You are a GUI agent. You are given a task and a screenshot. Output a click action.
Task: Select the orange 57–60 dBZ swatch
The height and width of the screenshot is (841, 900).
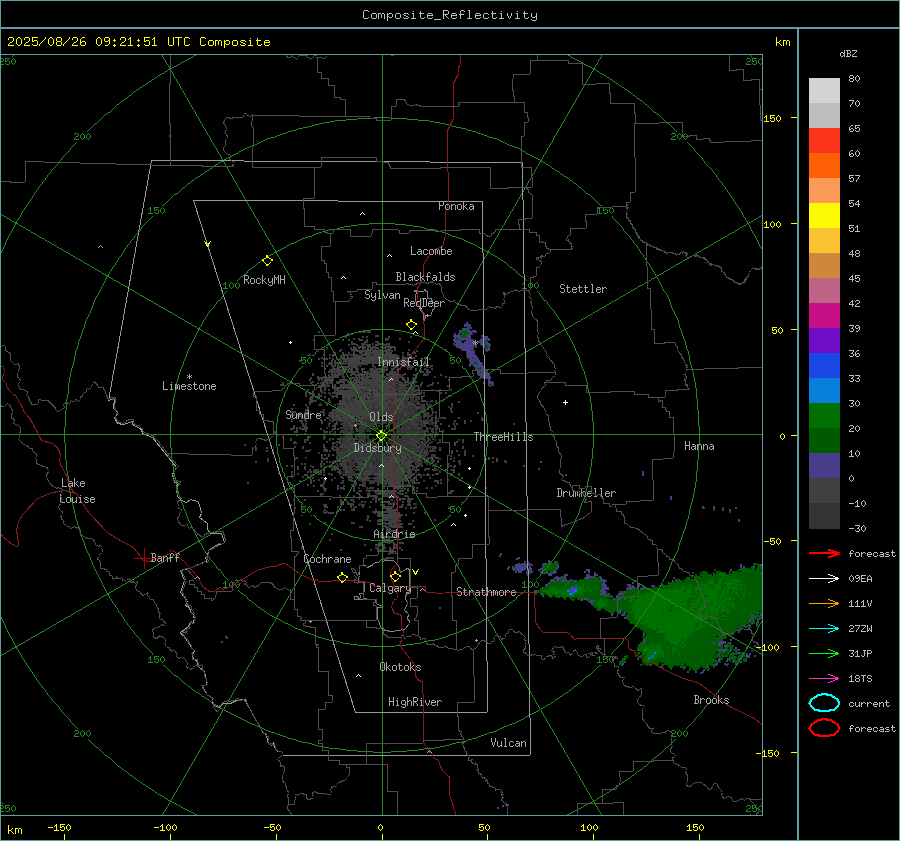(824, 166)
